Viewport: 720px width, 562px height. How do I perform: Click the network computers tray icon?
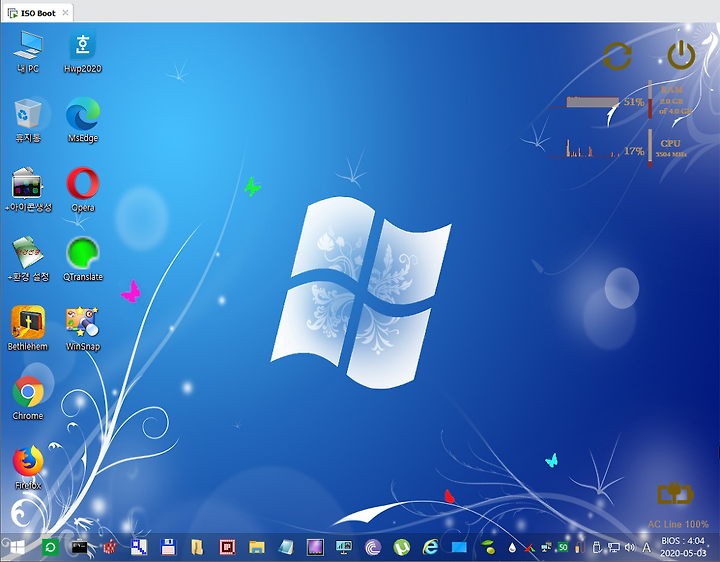[546, 547]
